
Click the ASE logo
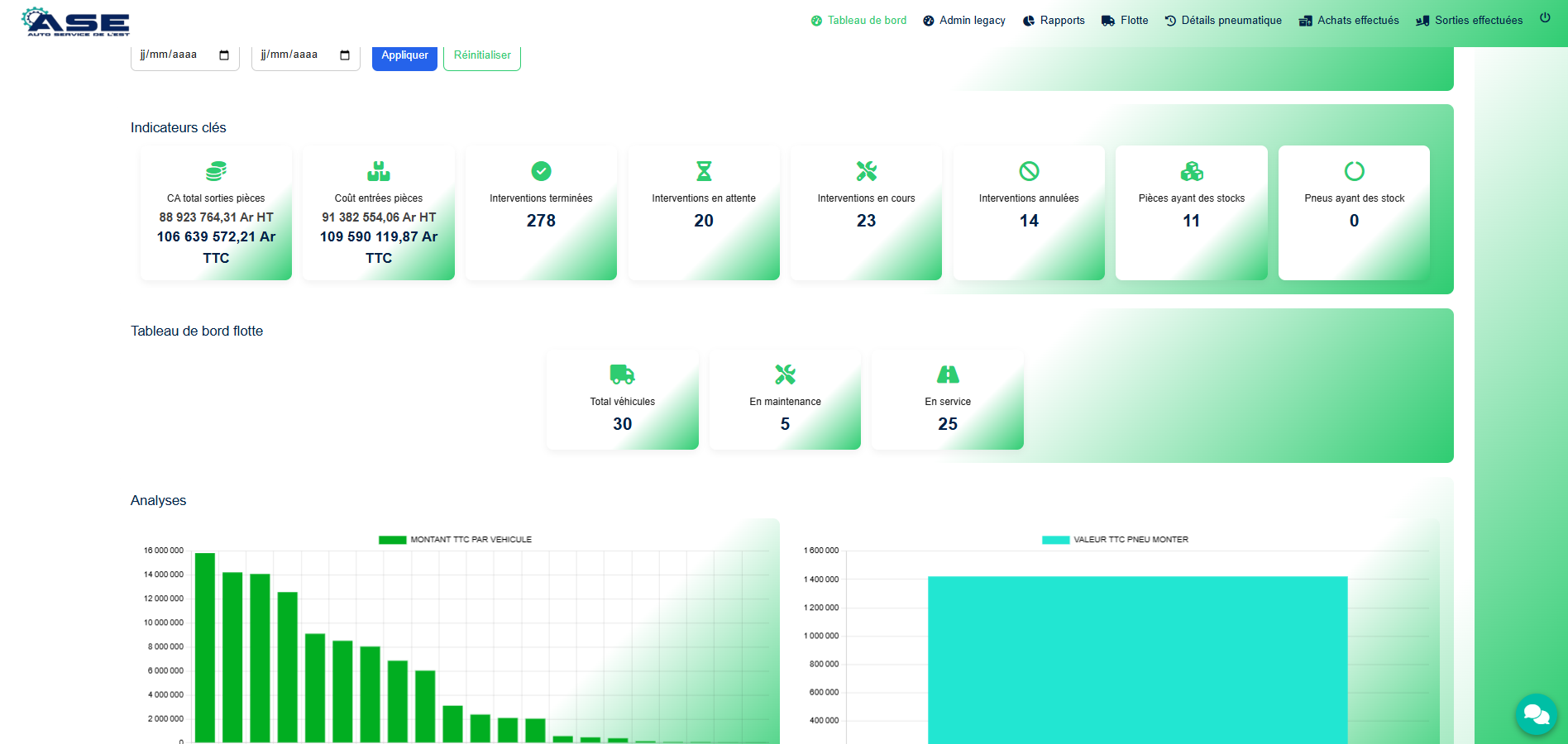click(x=75, y=21)
